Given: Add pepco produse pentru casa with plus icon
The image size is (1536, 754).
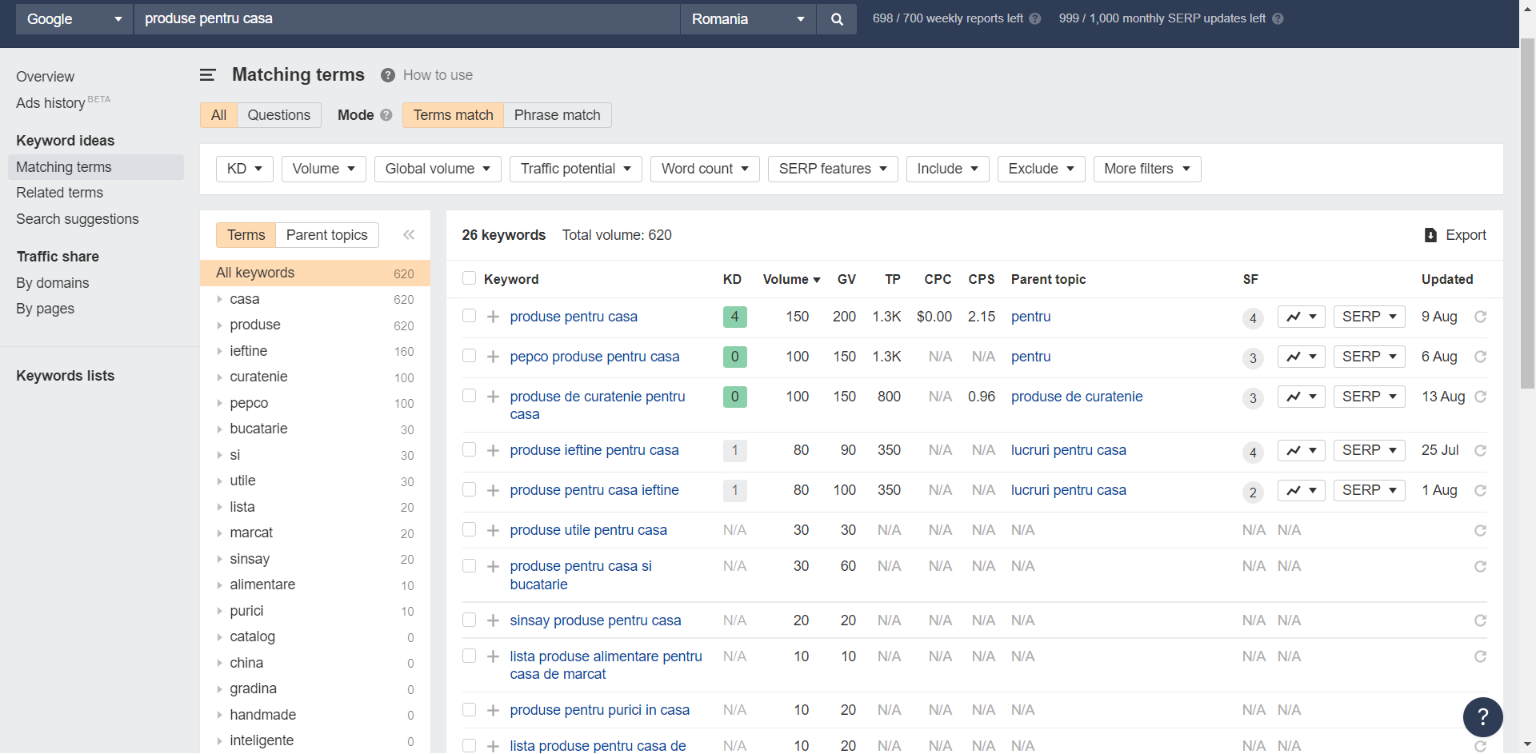Looking at the screenshot, I should tap(493, 357).
